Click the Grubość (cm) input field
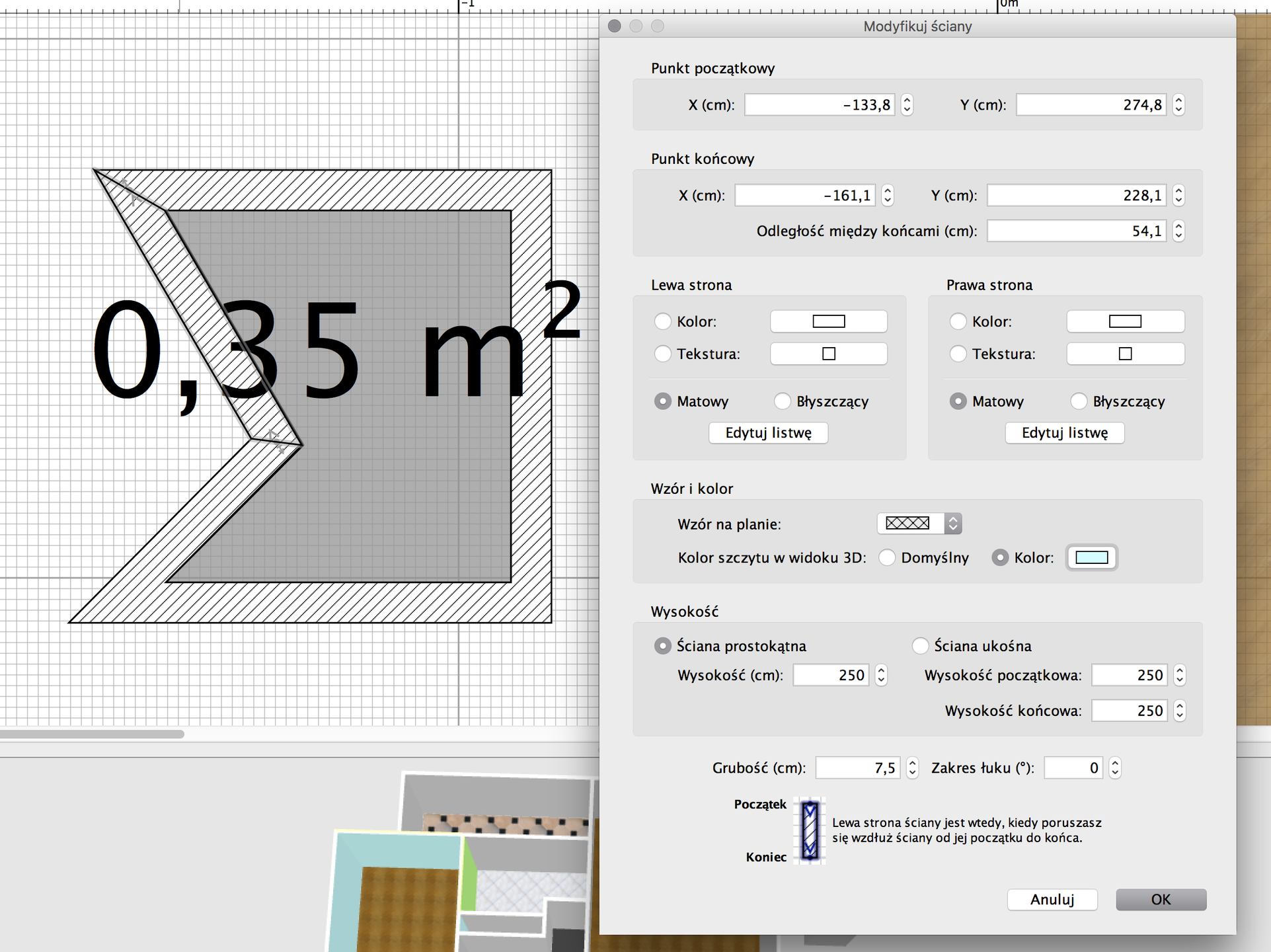Viewport: 1271px width, 952px height. 857,768
